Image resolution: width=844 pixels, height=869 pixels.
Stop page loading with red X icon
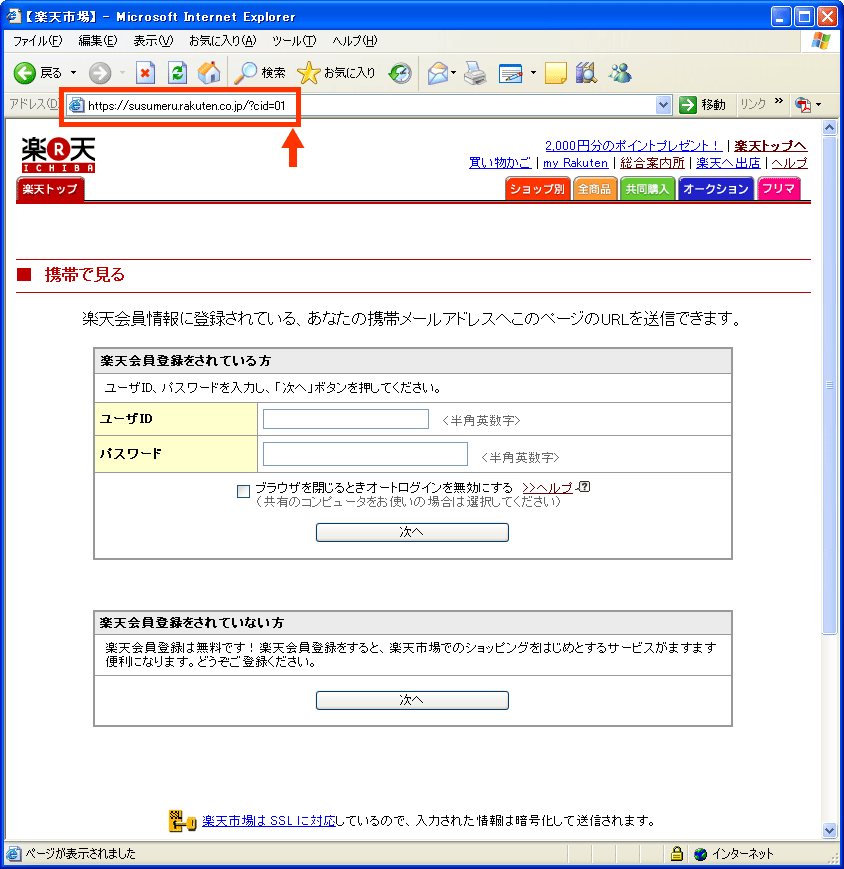145,73
